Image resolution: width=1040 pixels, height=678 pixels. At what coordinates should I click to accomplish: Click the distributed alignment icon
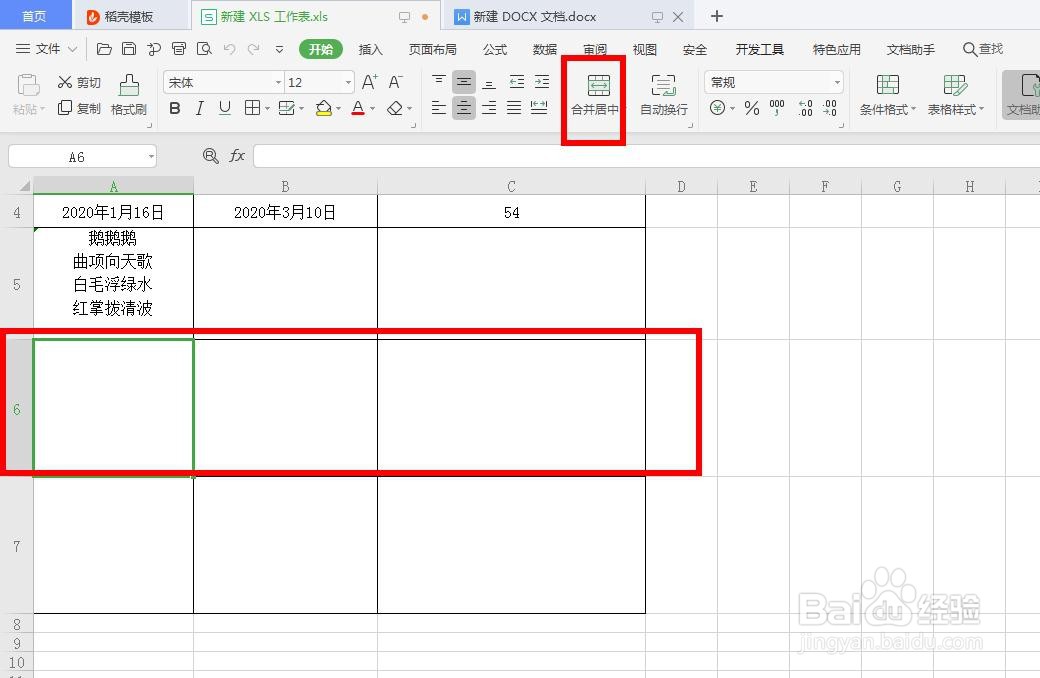coord(539,107)
